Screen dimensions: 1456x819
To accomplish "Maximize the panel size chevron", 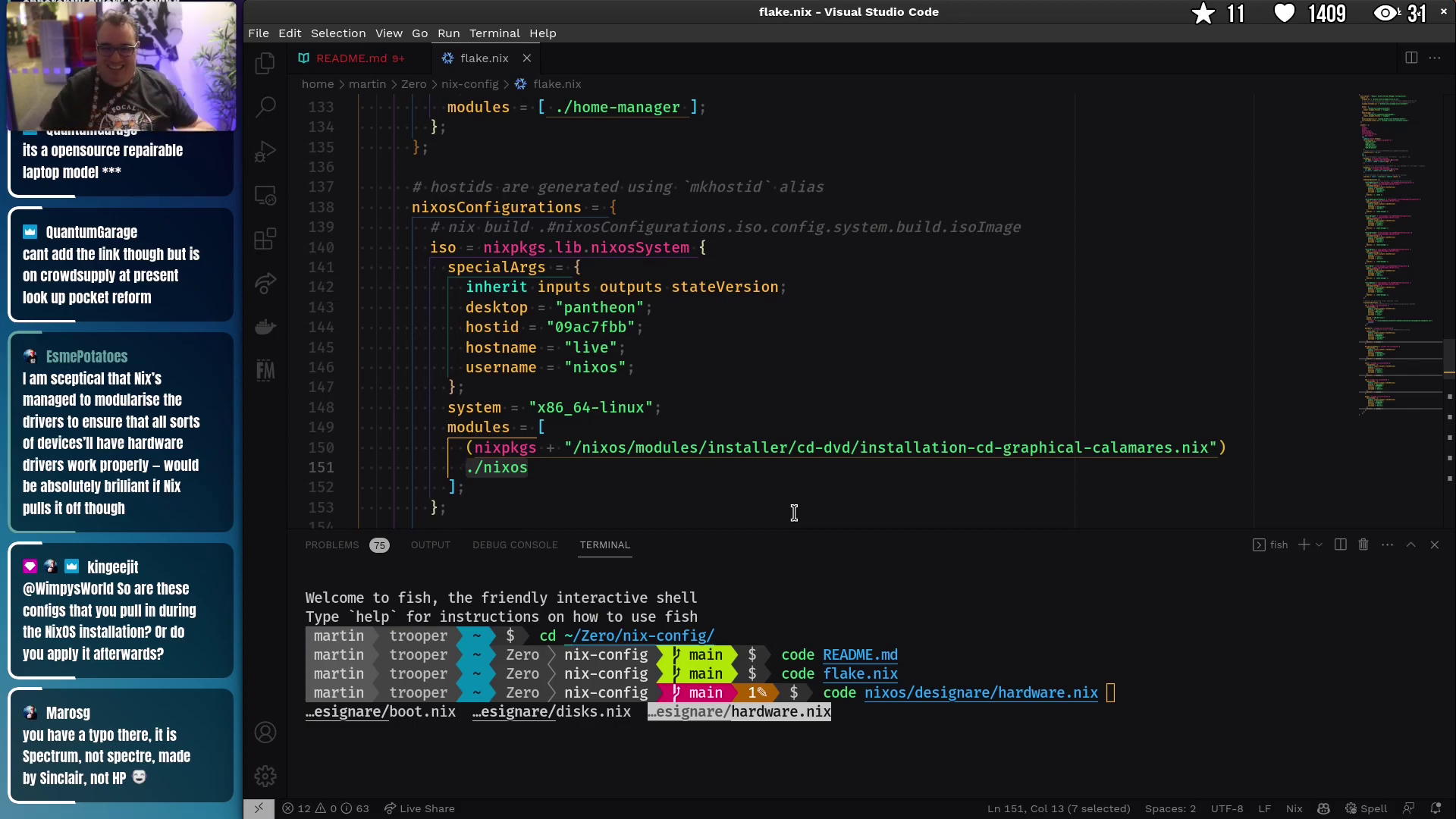I will (x=1410, y=544).
